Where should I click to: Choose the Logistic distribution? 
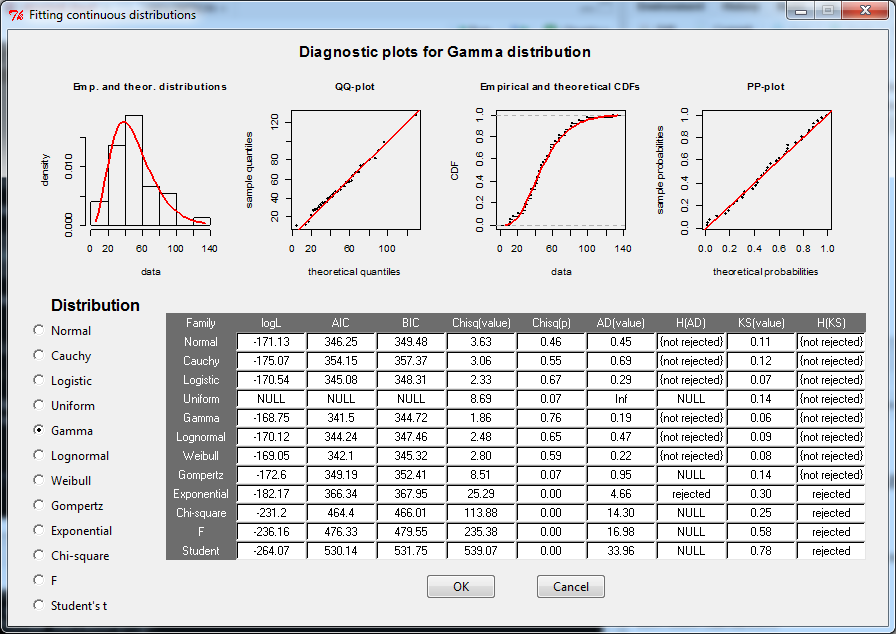tap(38, 380)
